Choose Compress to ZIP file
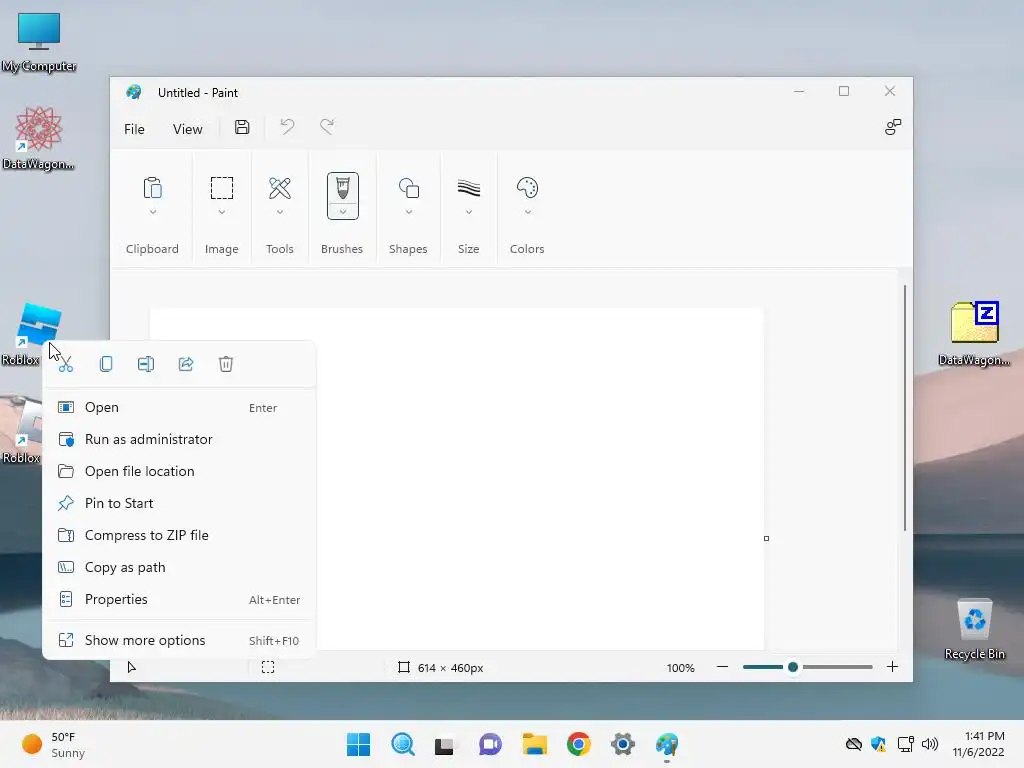1024x768 pixels. tap(179, 536)
